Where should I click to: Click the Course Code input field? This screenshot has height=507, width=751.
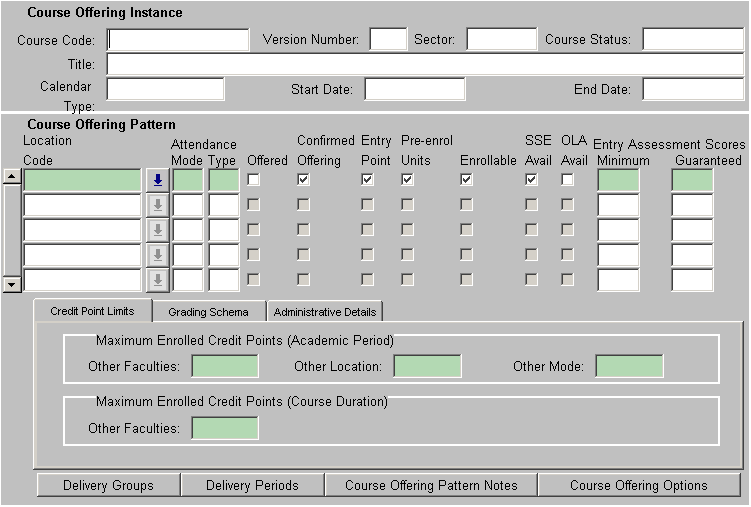(178, 40)
